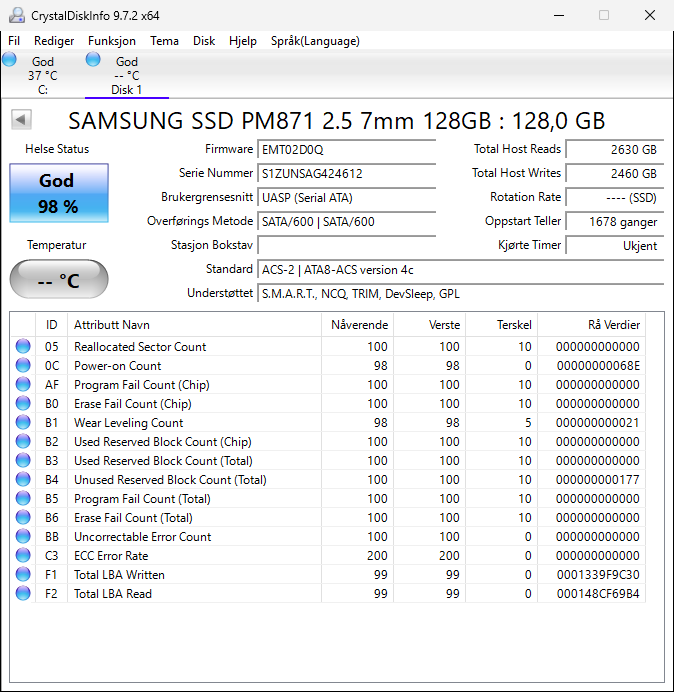Click status orb of Reallocated Sector Count row
The height and width of the screenshot is (692, 674).
tap(23, 346)
